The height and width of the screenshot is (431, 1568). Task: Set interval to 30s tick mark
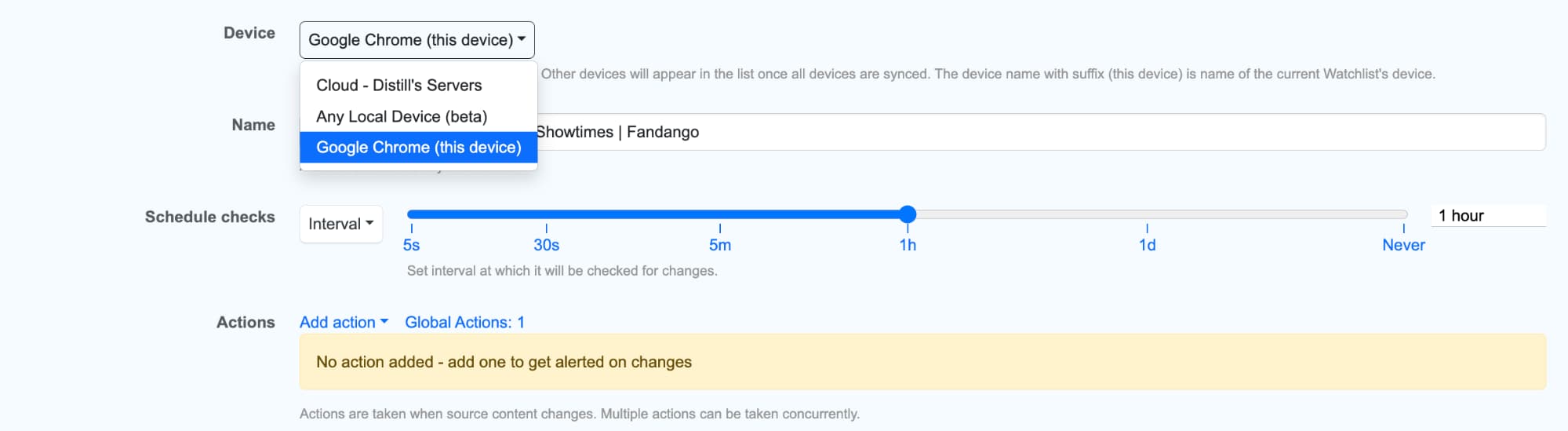546,244
